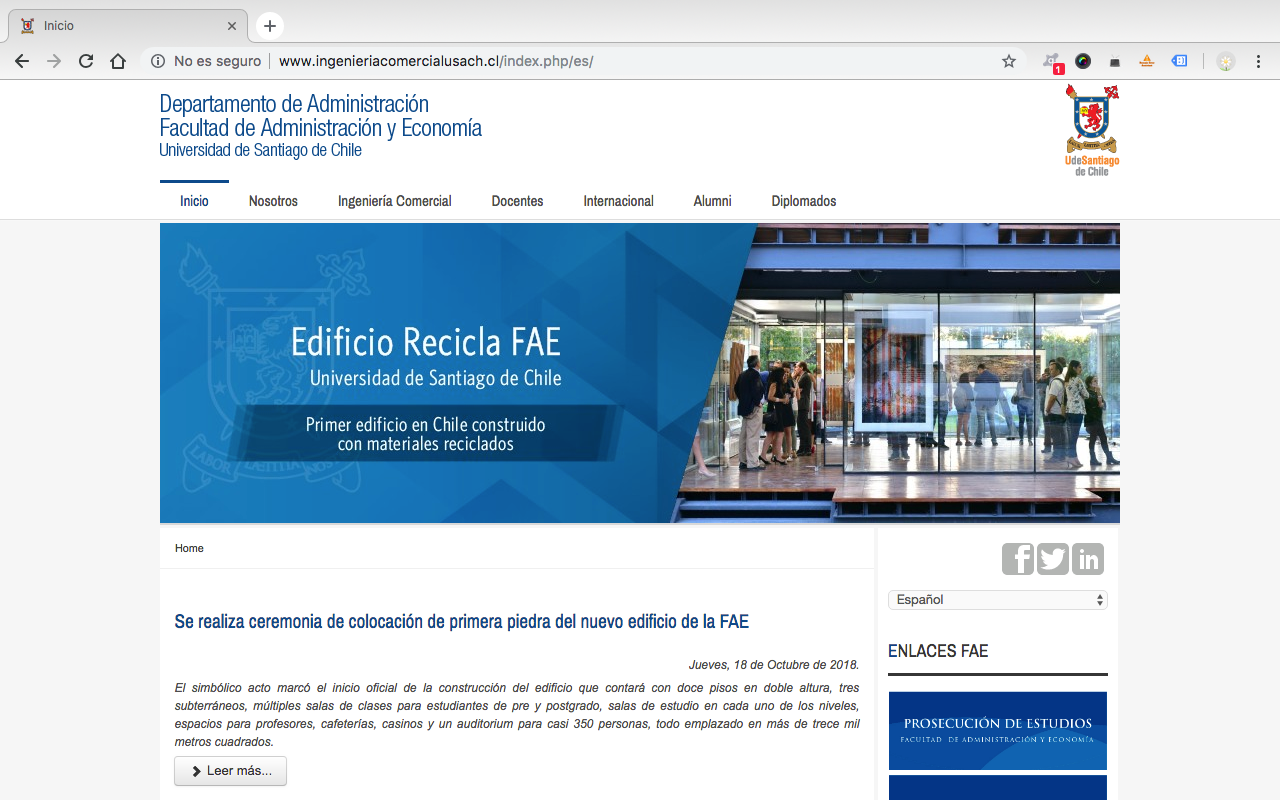Open Chrome's three-dot menu
The height and width of the screenshot is (800, 1280).
click(x=1258, y=61)
